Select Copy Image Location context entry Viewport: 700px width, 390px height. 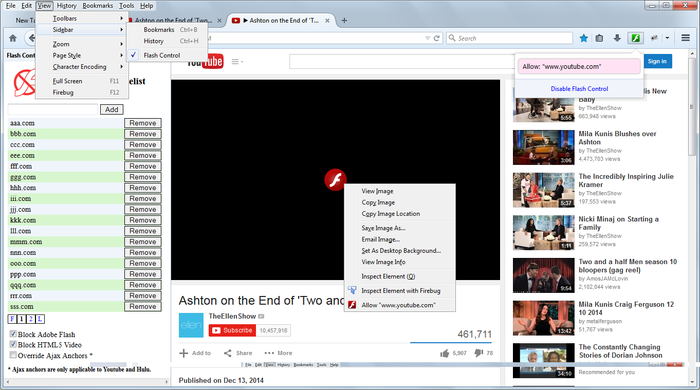coord(400,214)
